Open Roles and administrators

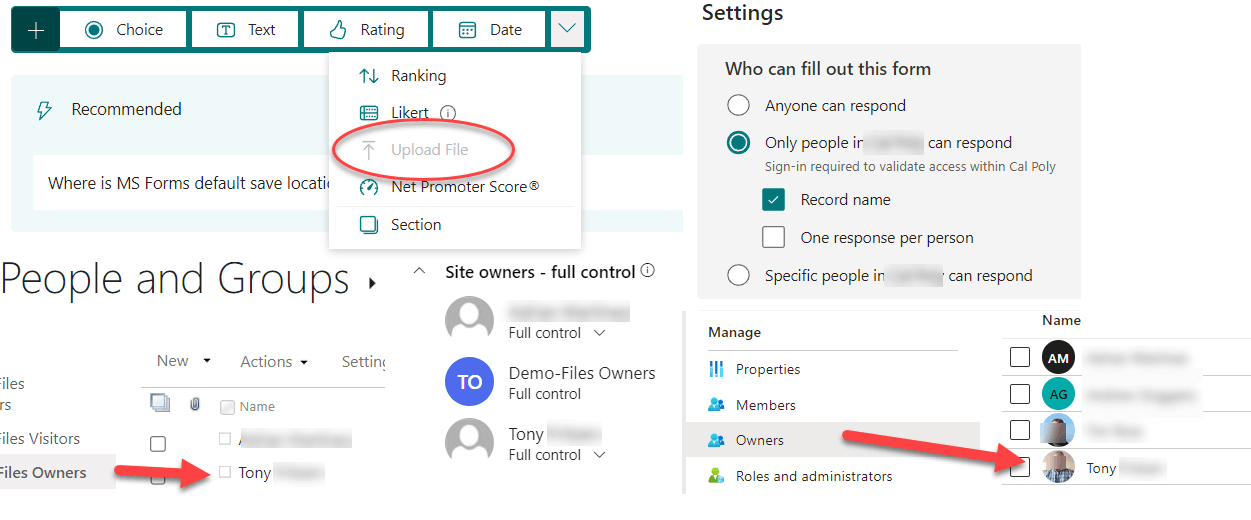814,476
